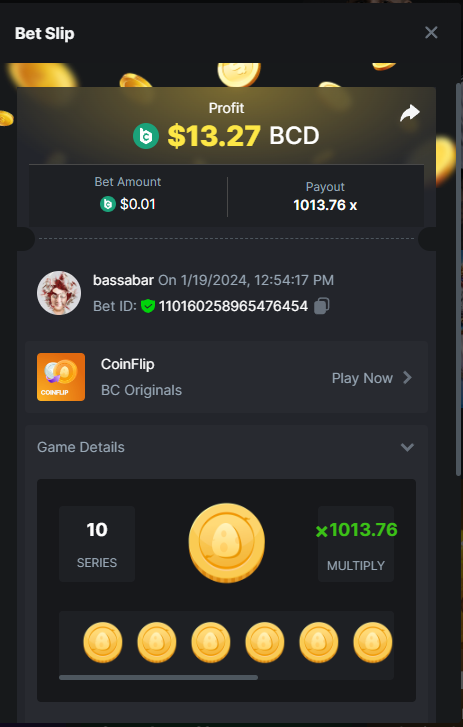Image resolution: width=463 pixels, height=727 pixels.
Task: Click the chevron next to Play Now
Action: click(407, 377)
